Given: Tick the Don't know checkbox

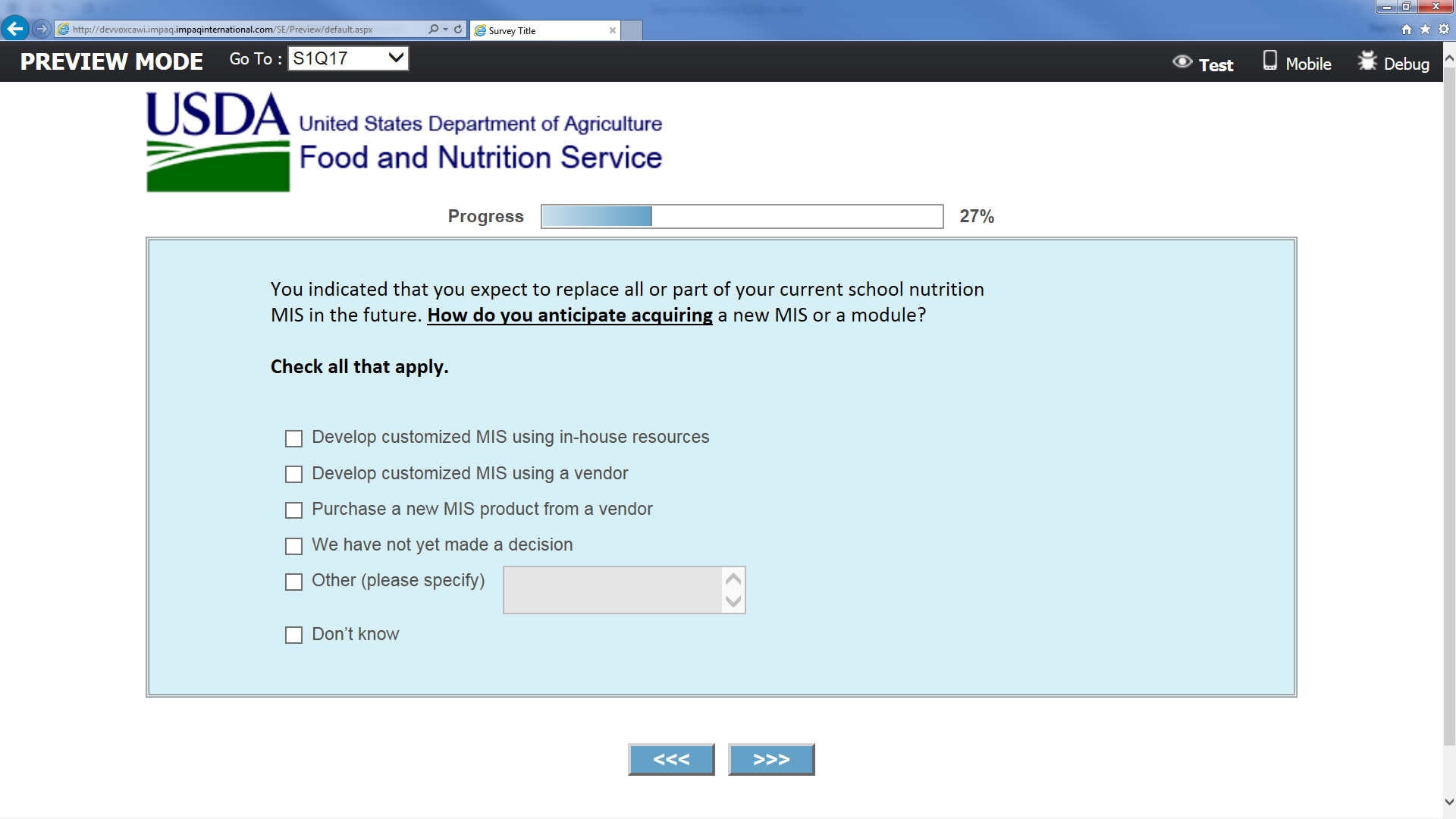Looking at the screenshot, I should pyautogui.click(x=293, y=635).
